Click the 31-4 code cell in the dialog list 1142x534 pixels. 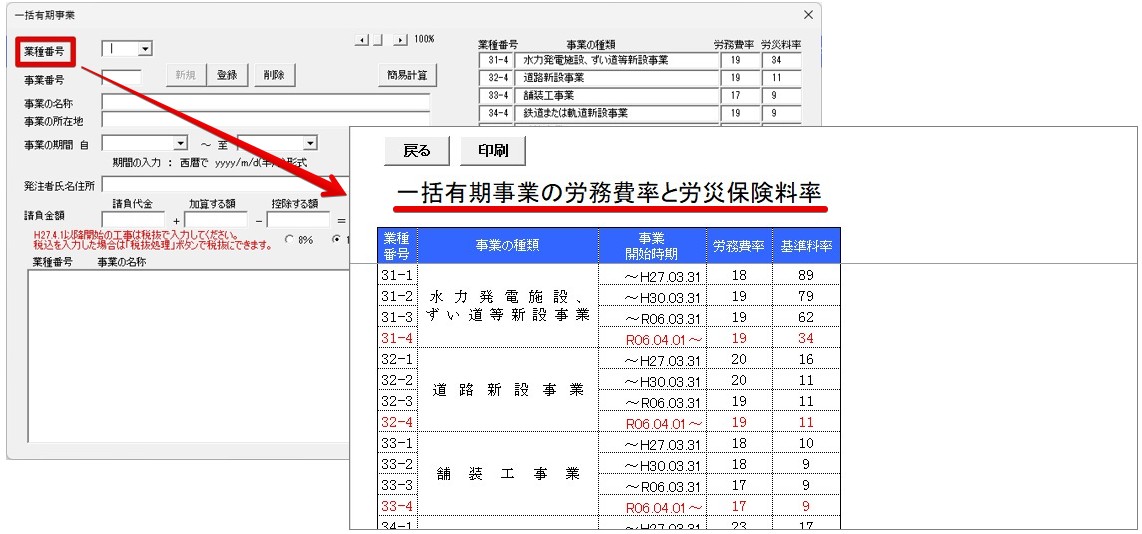point(497,60)
